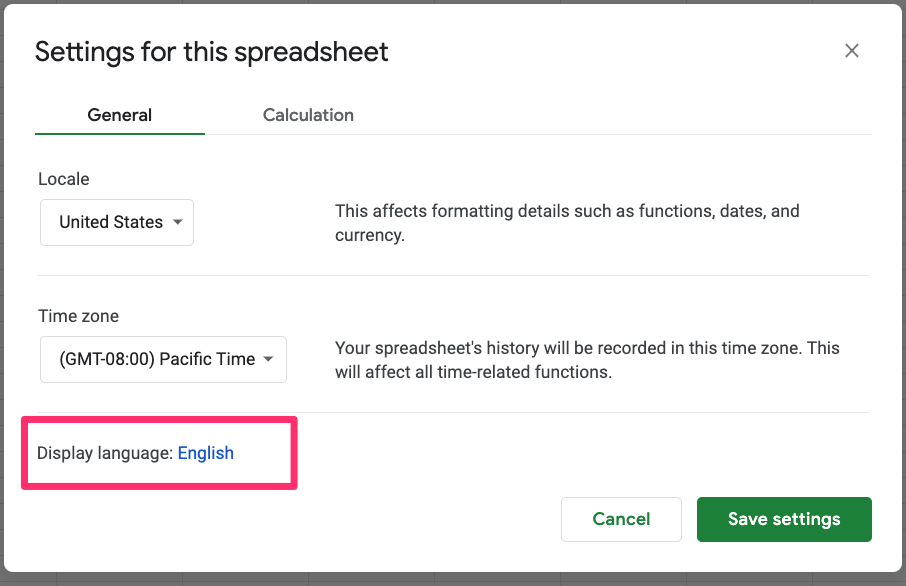Close the spreadsheet settings dialog

(x=852, y=51)
